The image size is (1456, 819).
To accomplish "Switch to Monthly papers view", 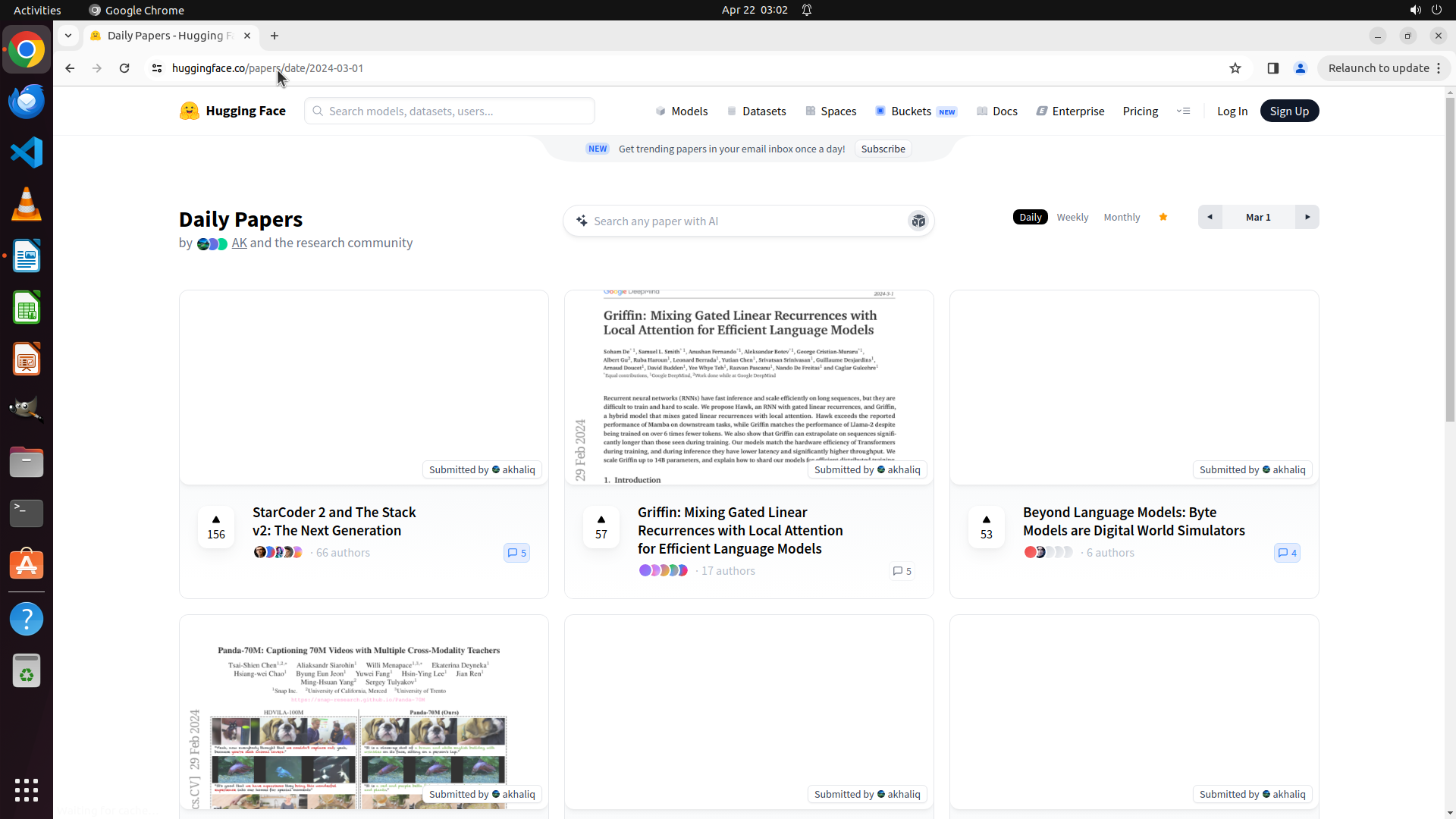I will pyautogui.click(x=1122, y=217).
